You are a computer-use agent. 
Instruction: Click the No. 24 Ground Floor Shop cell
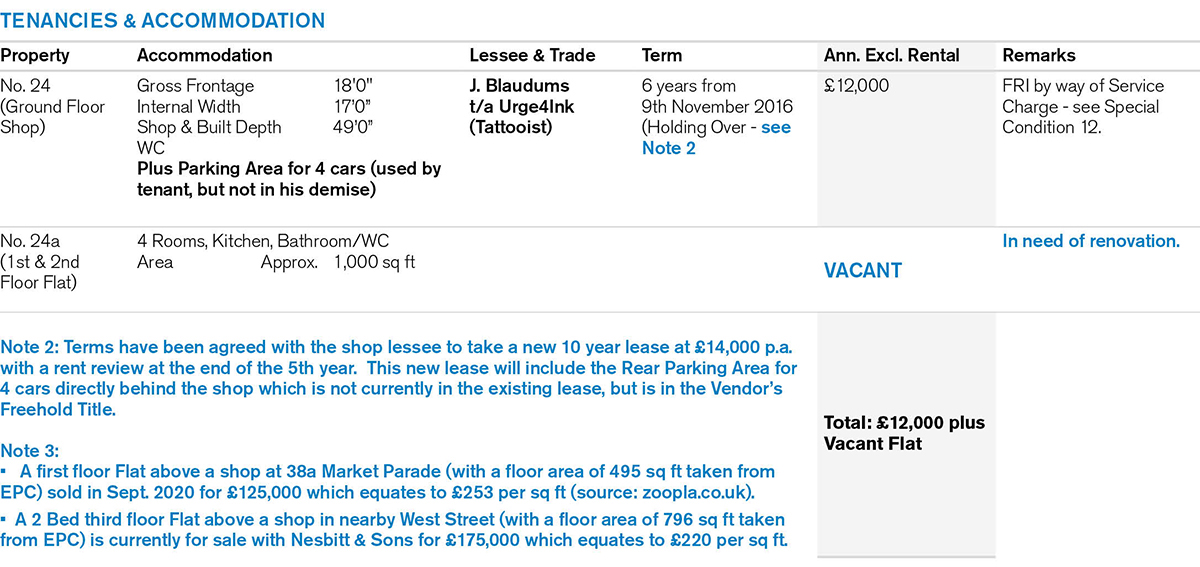coord(52,106)
